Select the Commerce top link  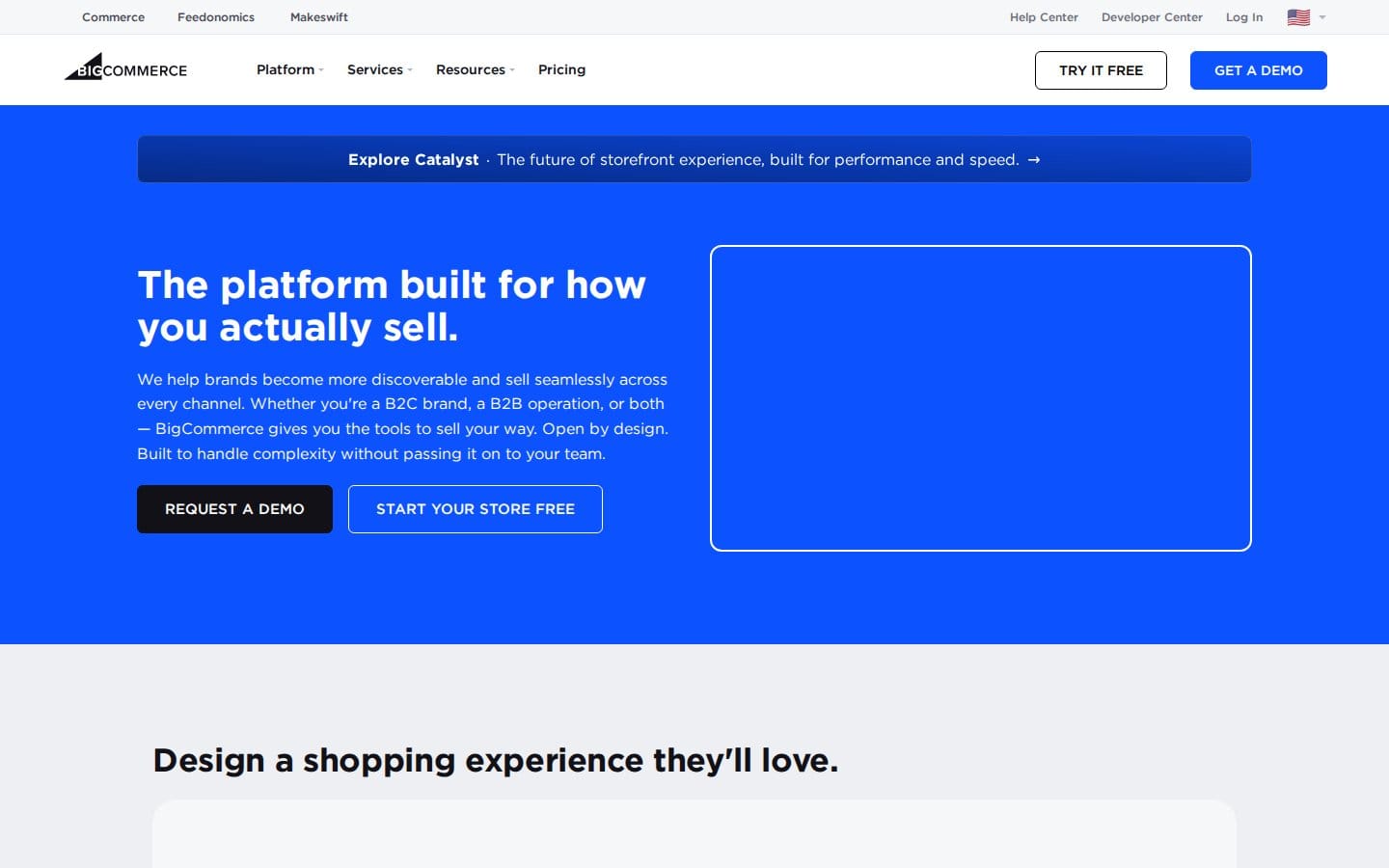coord(113,17)
